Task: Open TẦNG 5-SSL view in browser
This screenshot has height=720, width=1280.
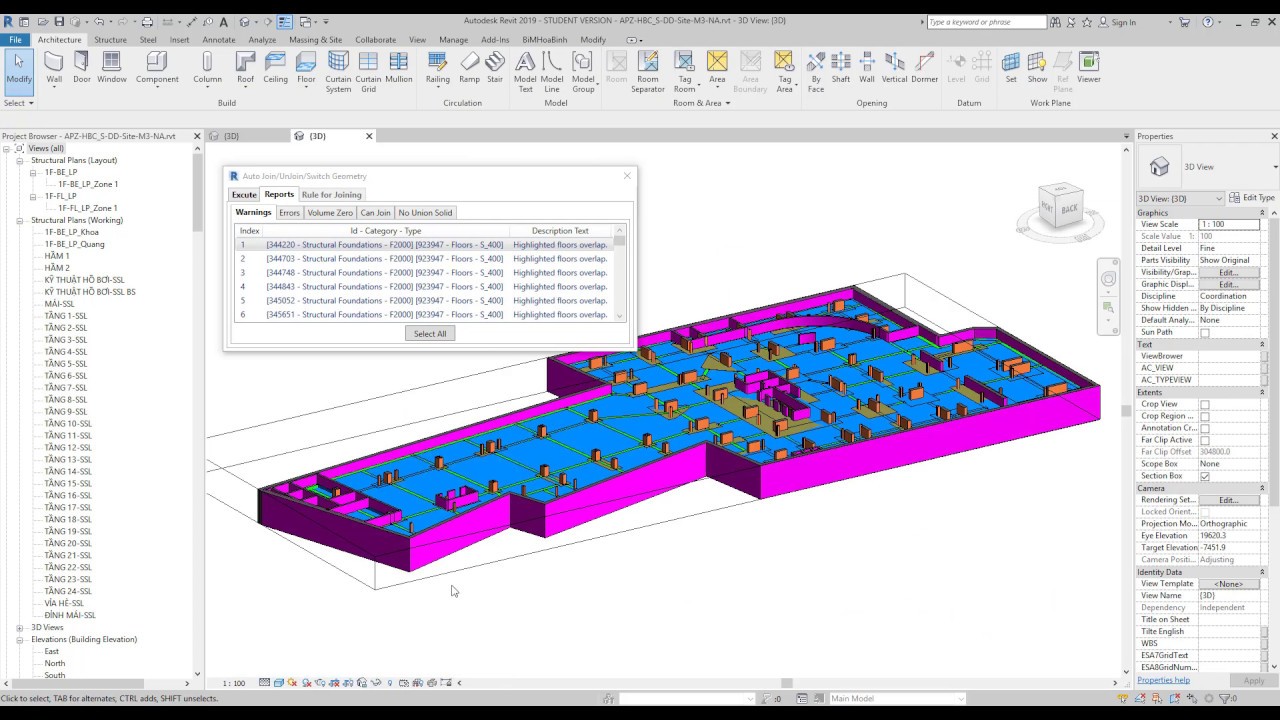Action: [x=66, y=364]
